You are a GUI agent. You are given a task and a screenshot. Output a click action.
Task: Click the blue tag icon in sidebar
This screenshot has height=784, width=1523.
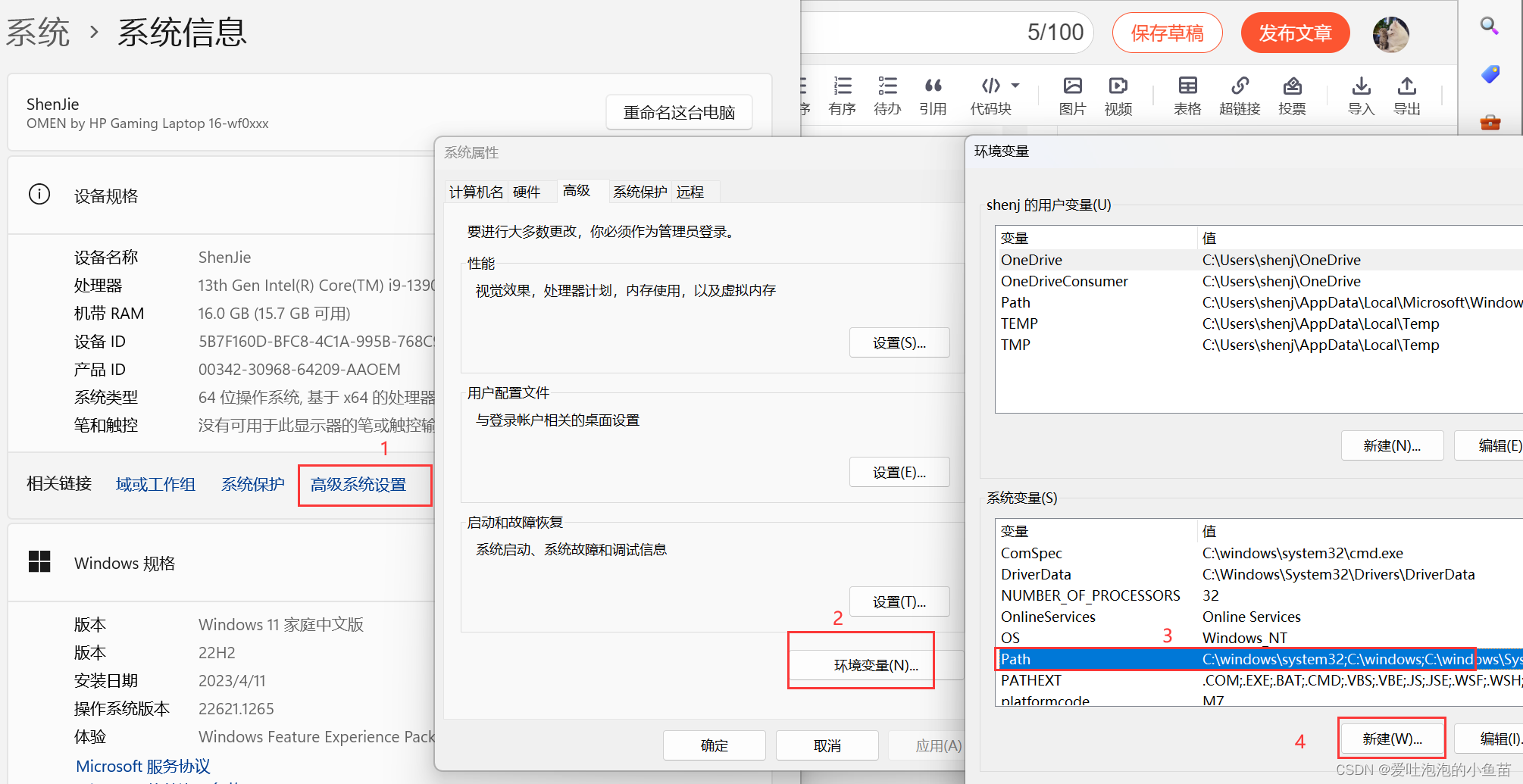(x=1490, y=74)
